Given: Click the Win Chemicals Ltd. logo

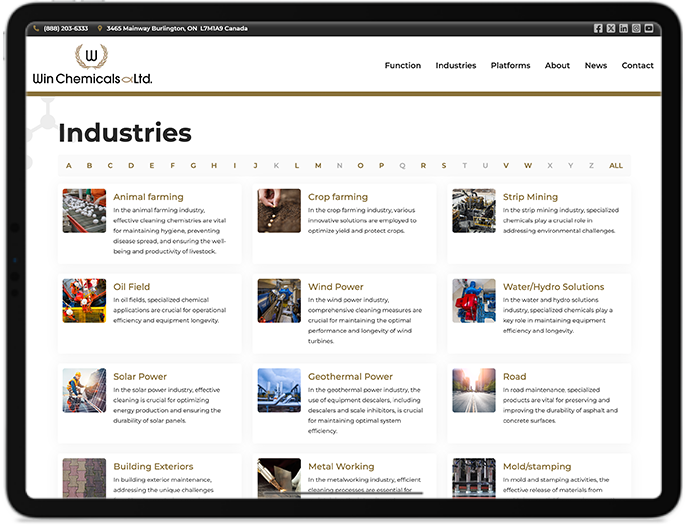Looking at the screenshot, I should (x=93, y=64).
